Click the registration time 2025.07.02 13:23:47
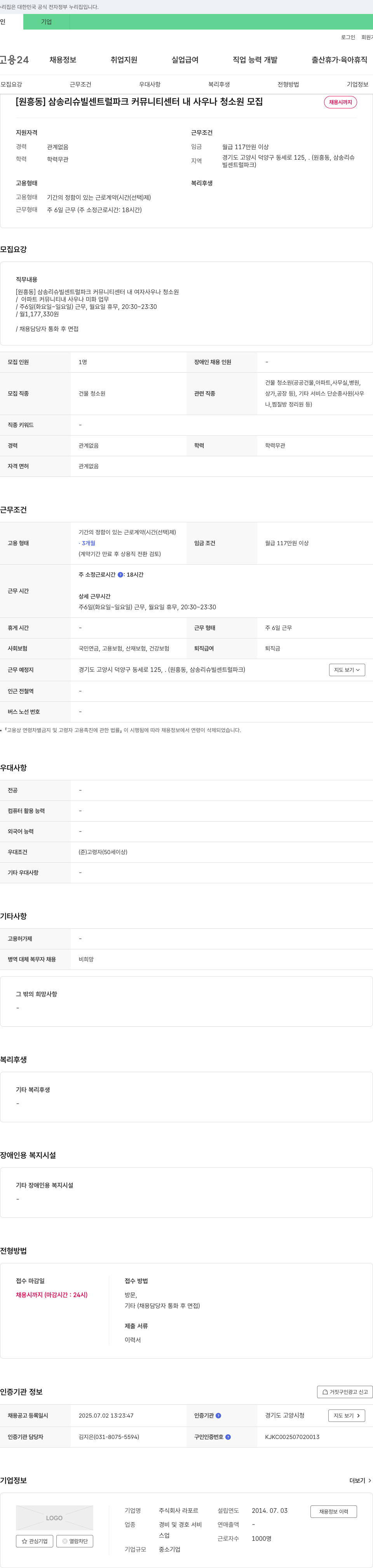The width and height of the screenshot is (373, 1568). tap(106, 1416)
